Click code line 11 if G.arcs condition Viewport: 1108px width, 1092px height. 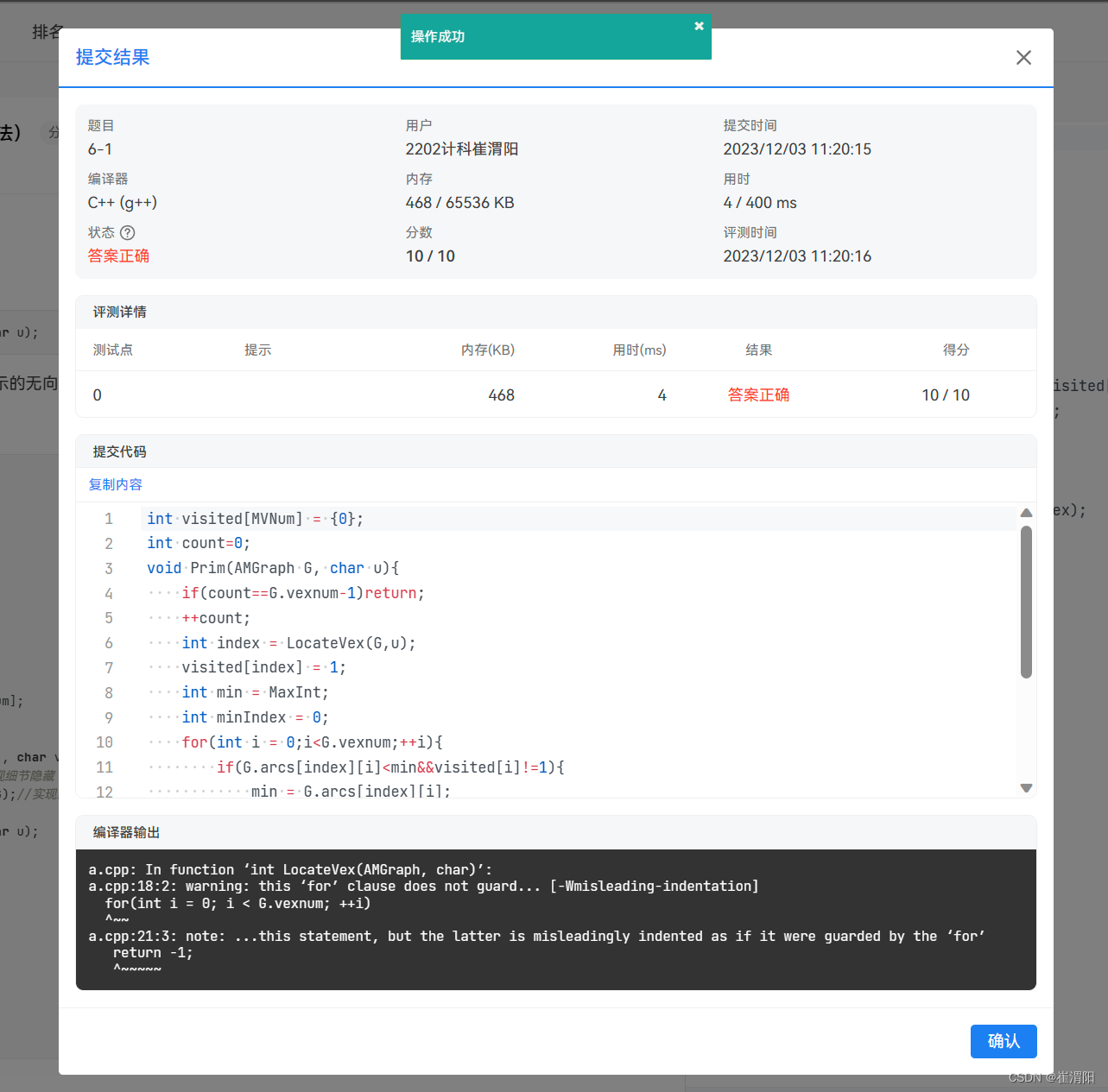click(x=390, y=767)
